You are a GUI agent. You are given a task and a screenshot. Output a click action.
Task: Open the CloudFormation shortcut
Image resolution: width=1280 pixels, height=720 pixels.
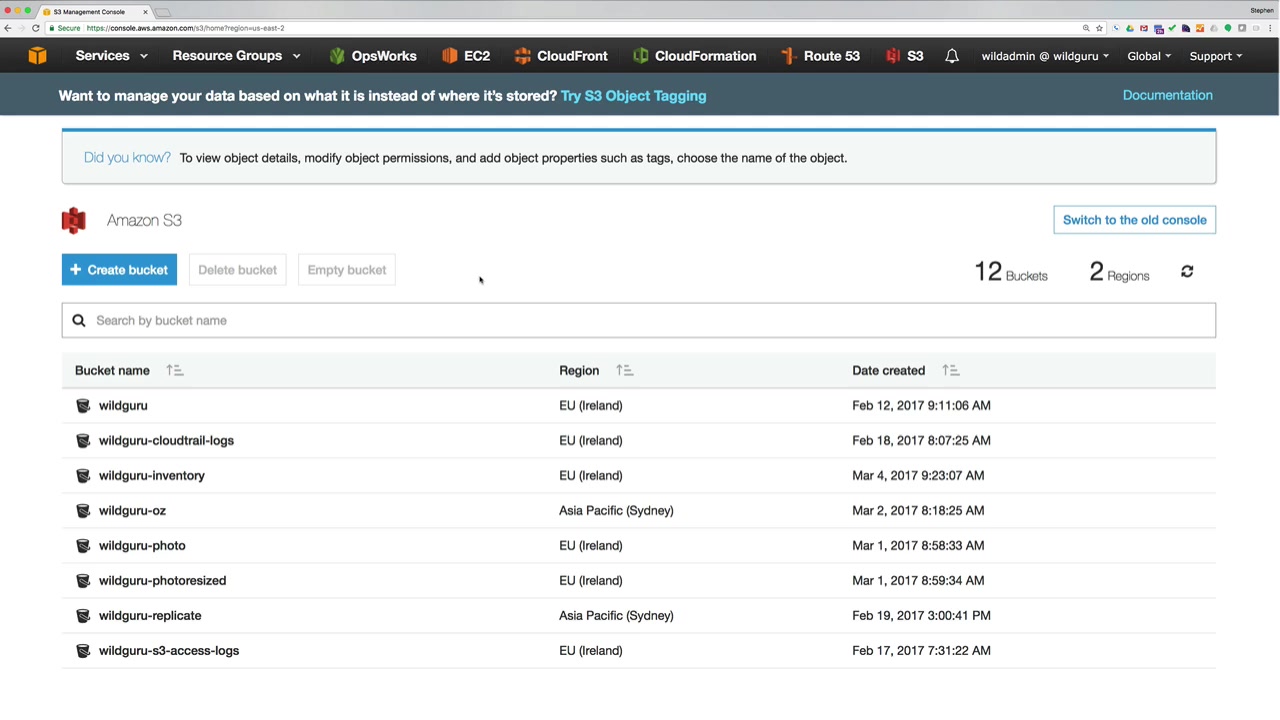694,56
